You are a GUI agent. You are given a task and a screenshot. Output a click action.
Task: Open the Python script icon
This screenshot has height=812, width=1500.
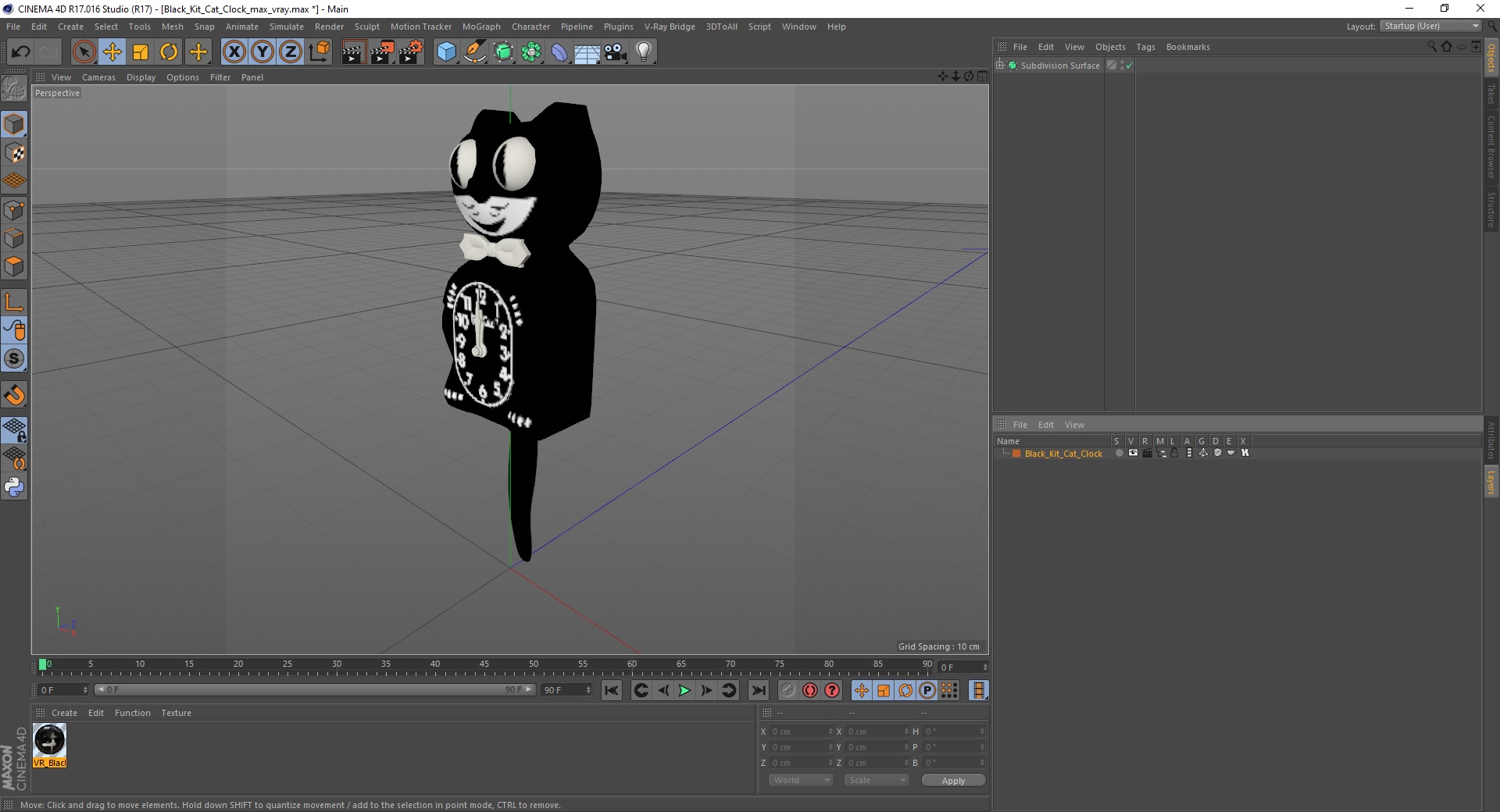point(14,487)
